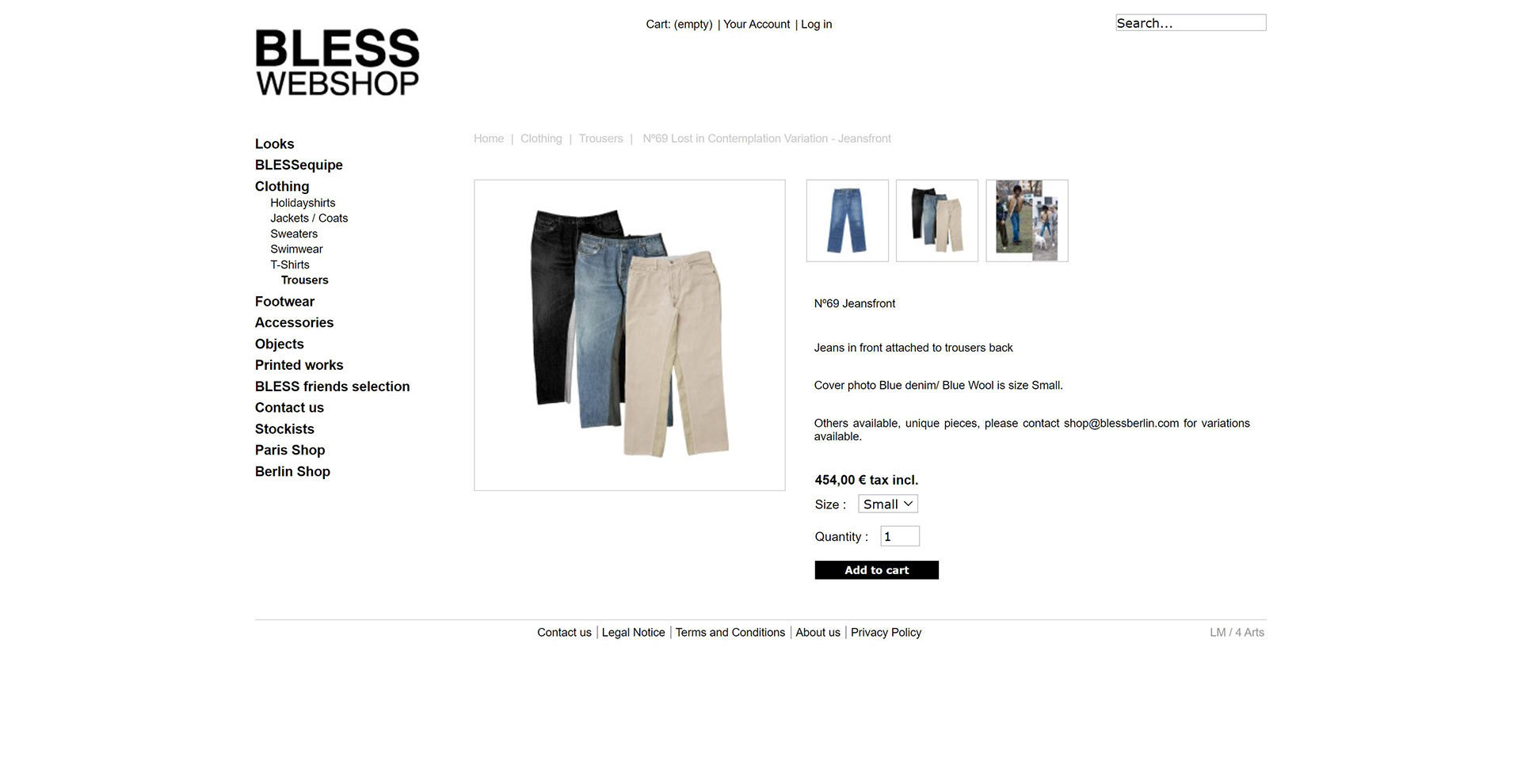Open the Size dropdown

coord(888,504)
